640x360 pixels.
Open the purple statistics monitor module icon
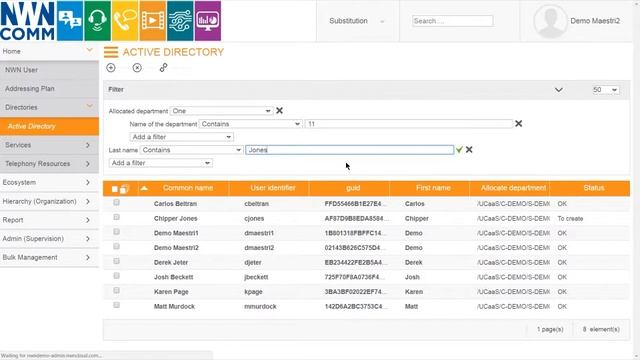pos(208,20)
